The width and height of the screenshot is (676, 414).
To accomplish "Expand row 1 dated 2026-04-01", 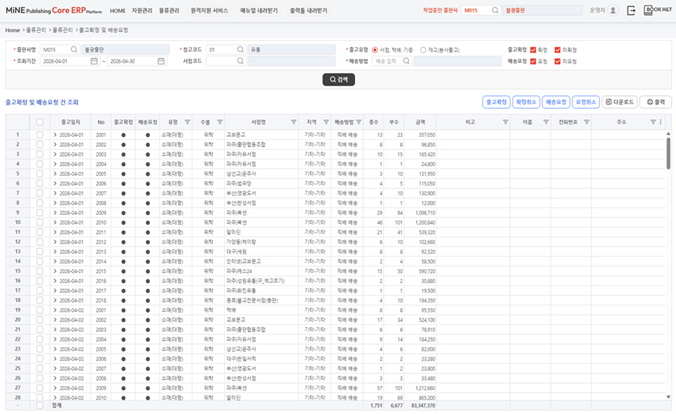I will (x=55, y=135).
